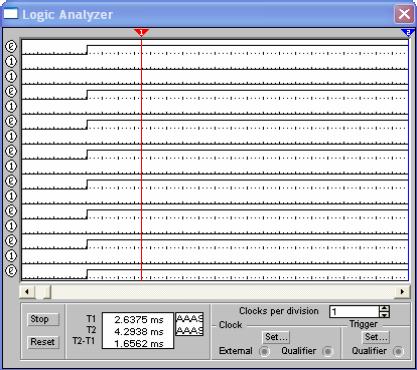Increase Clocks per division with up arrow

click(384, 308)
